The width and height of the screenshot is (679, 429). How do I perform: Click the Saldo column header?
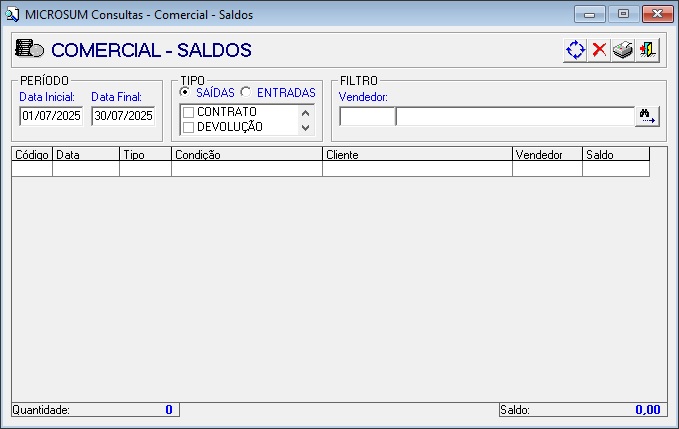[616, 155]
